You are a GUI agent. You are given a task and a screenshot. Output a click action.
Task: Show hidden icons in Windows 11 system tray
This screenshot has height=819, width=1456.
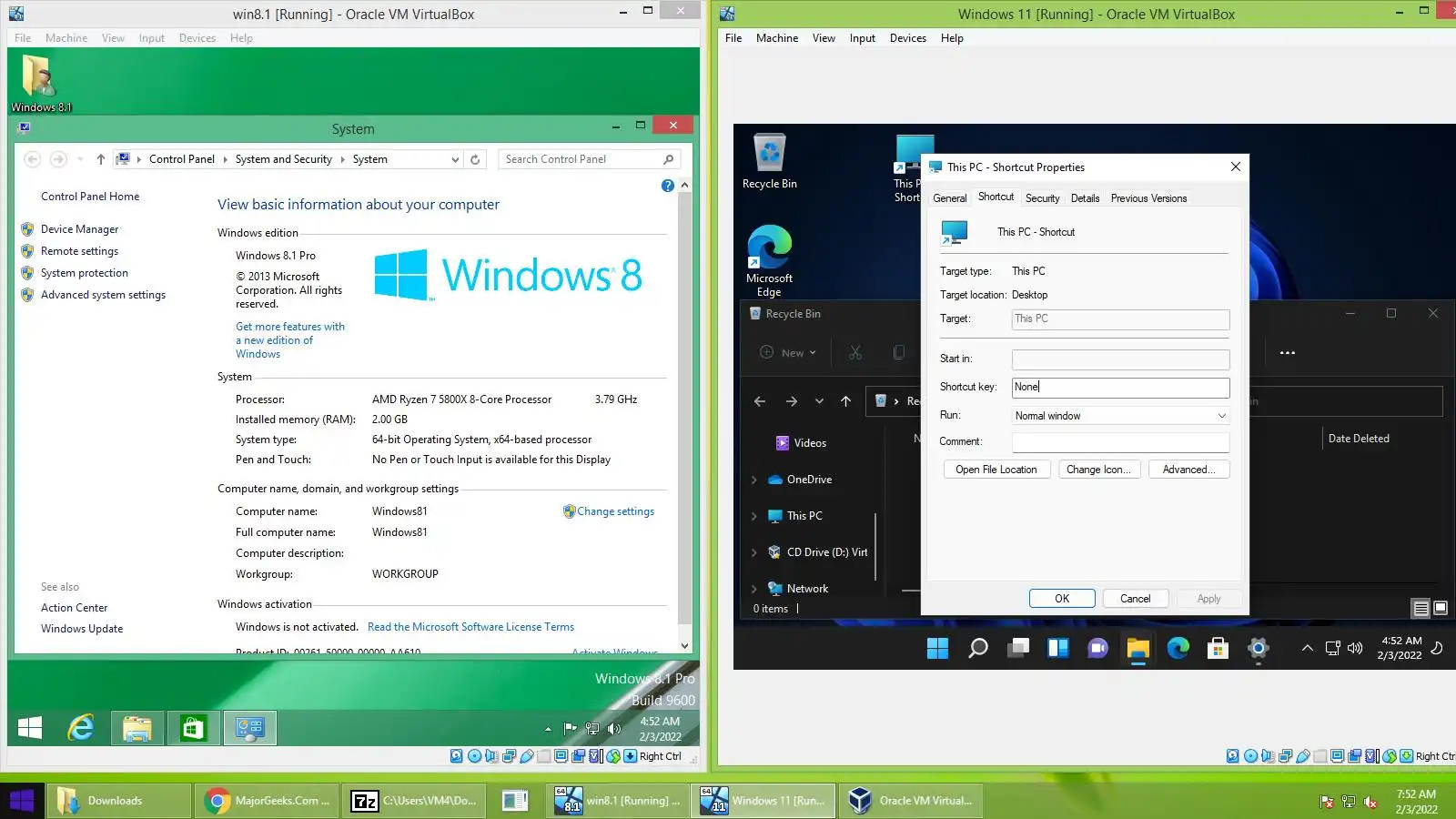pyautogui.click(x=1307, y=648)
